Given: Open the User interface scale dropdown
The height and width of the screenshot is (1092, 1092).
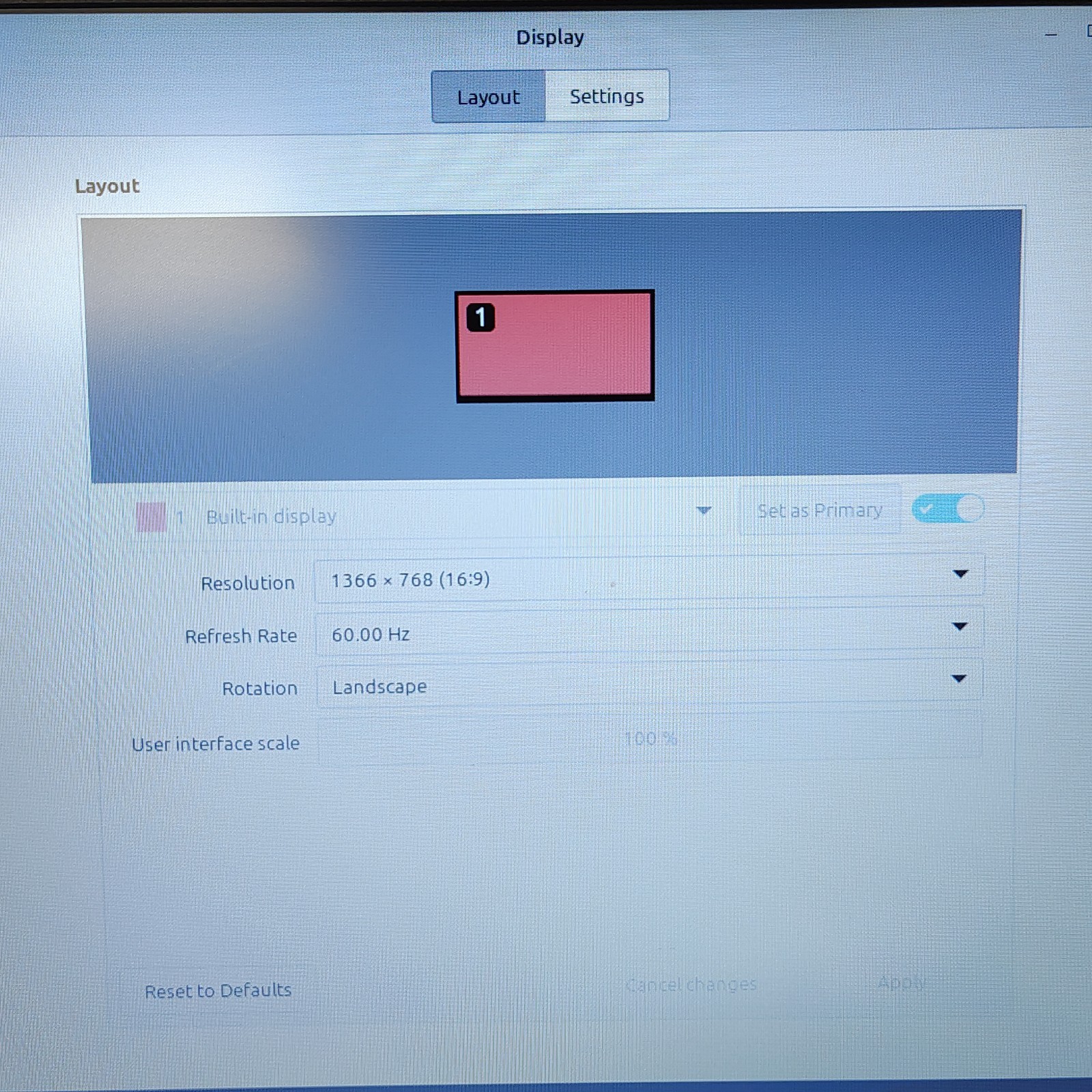Looking at the screenshot, I should [649, 738].
